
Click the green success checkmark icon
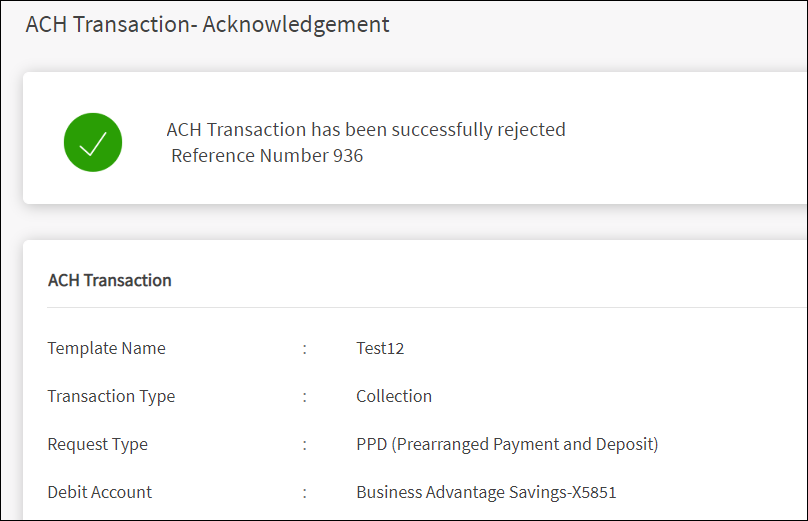pyautogui.click(x=93, y=142)
